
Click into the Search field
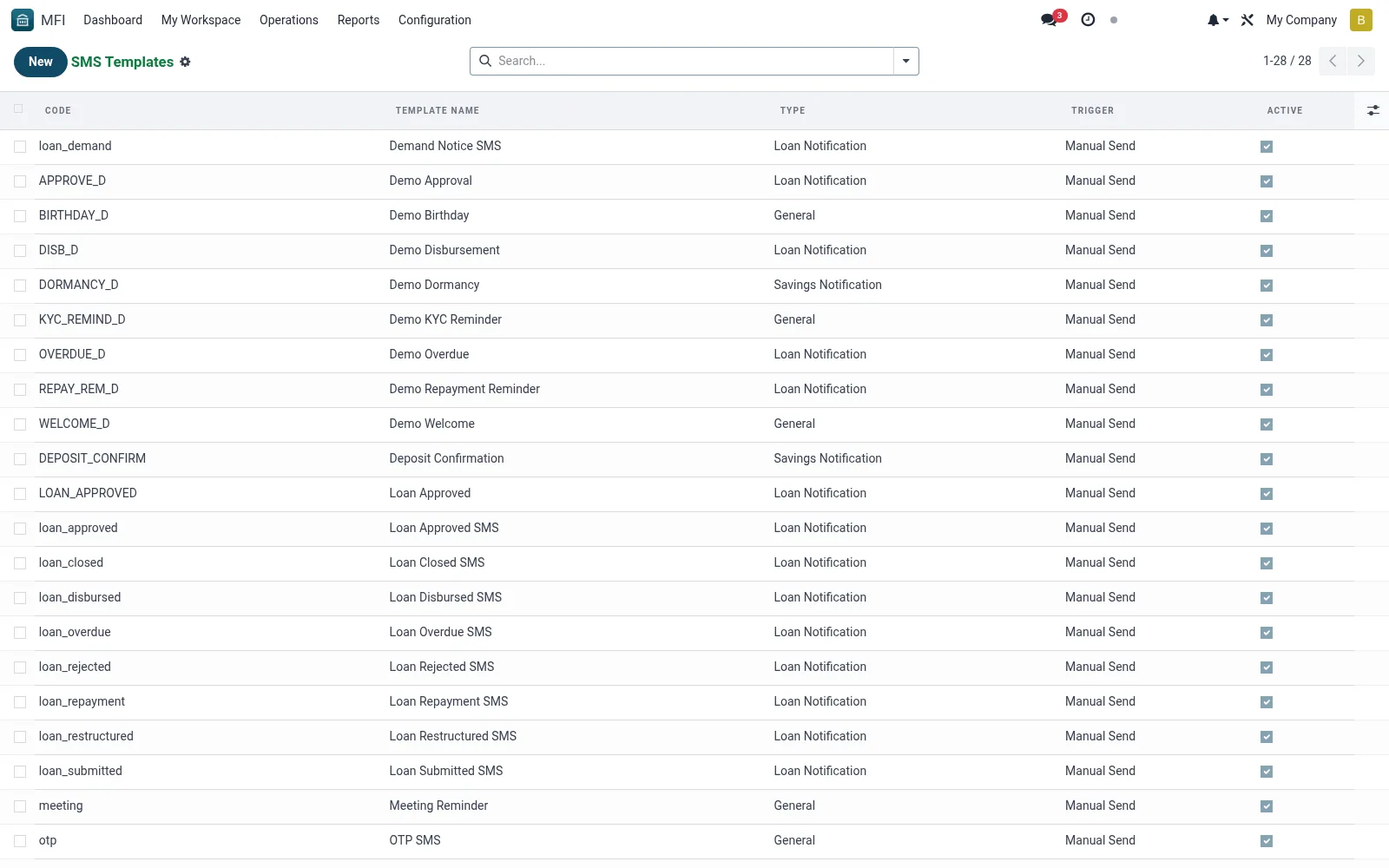[693, 61]
